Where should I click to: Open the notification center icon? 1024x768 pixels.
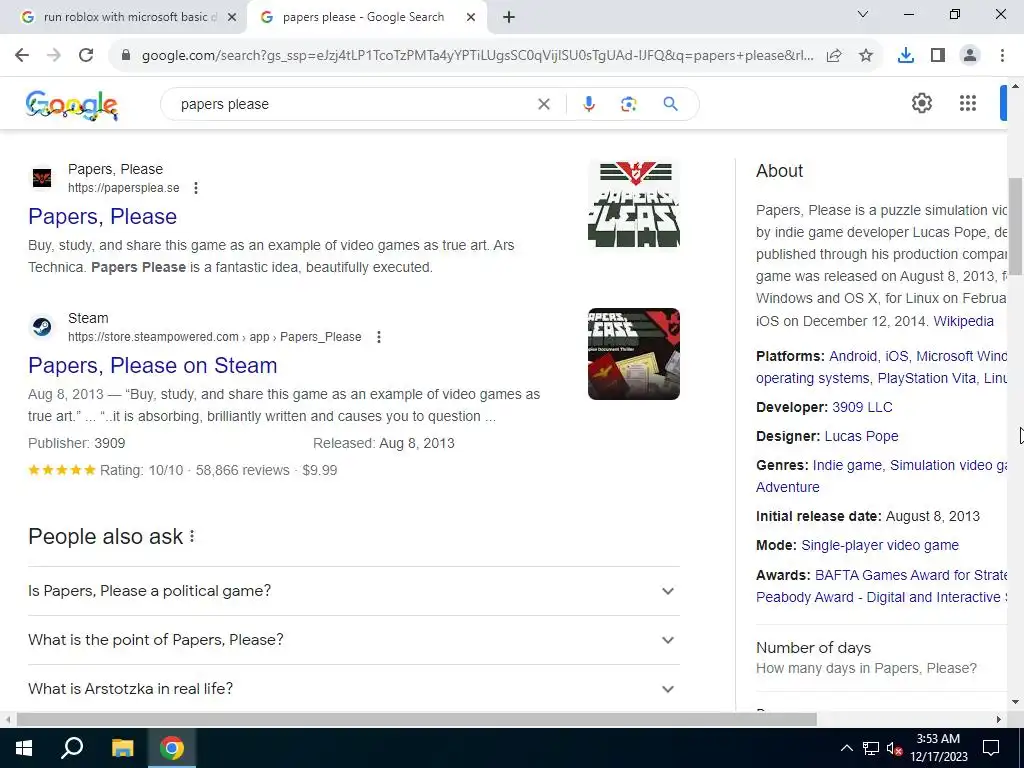[991, 748]
